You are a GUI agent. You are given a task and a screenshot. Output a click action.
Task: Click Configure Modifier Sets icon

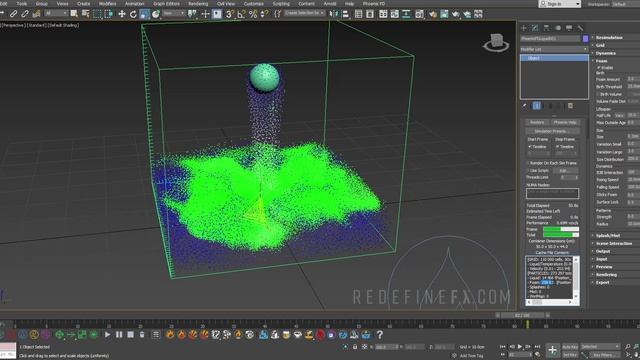[x=570, y=106]
